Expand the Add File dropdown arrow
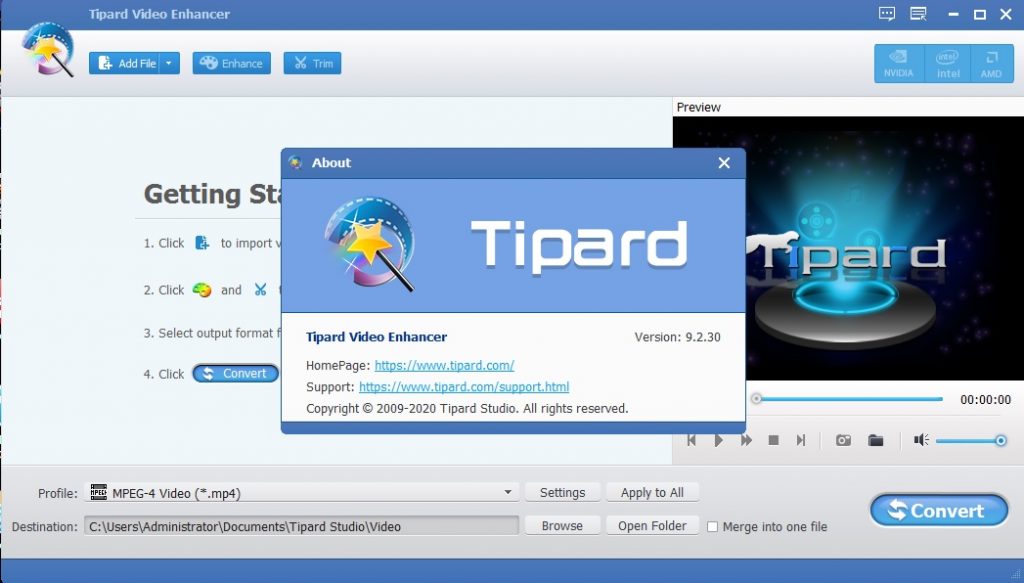 pos(169,63)
